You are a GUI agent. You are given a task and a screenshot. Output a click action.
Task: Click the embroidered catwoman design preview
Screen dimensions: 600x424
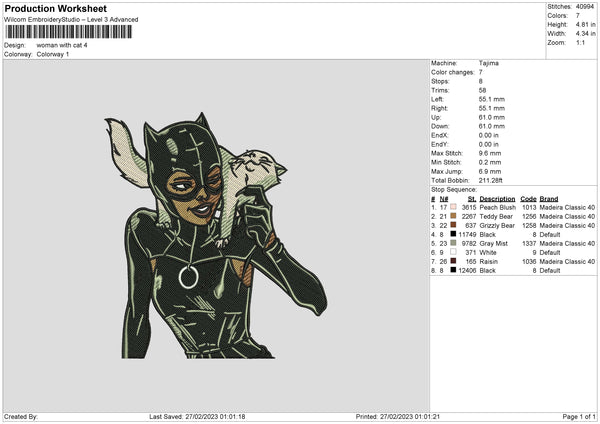pos(215,235)
